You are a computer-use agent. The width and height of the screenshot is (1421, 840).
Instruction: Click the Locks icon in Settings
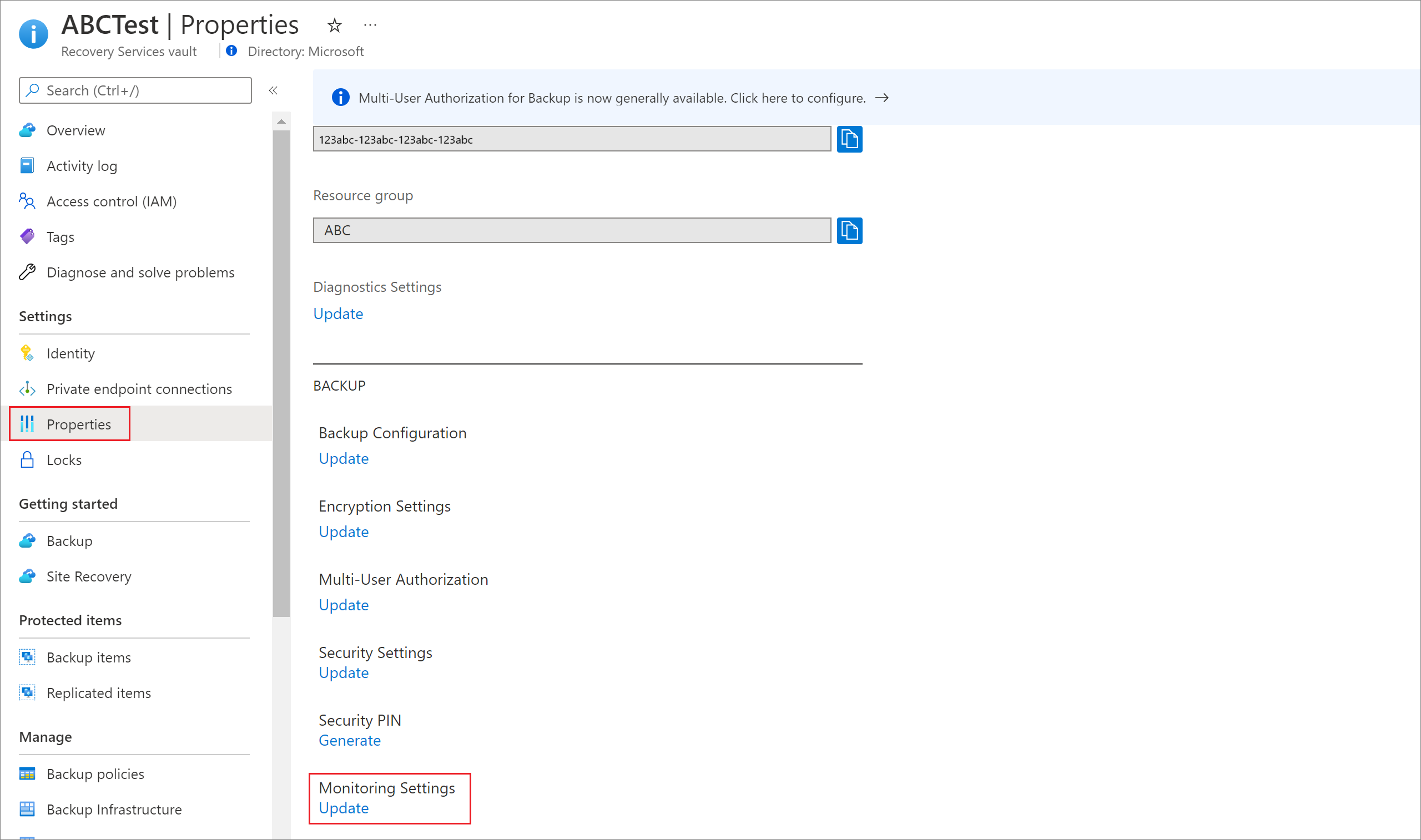tap(28, 459)
